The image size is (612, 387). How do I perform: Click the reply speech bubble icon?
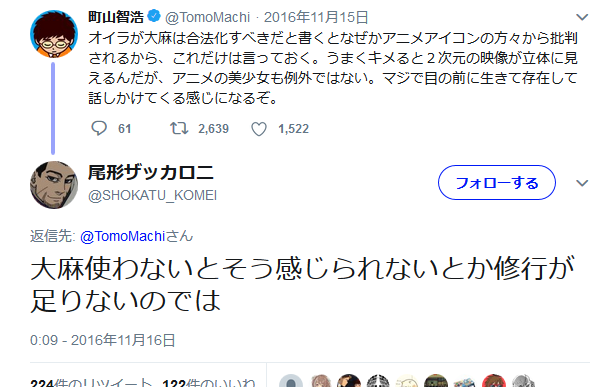tap(99, 128)
